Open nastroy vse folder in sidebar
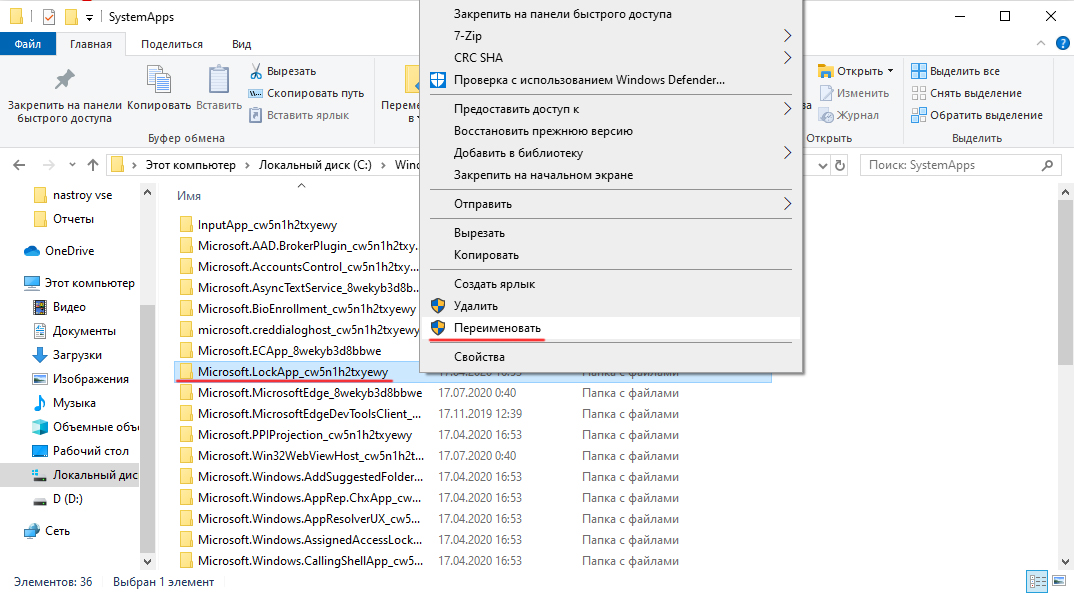The image size is (1074, 593). pyautogui.click(x=73, y=195)
